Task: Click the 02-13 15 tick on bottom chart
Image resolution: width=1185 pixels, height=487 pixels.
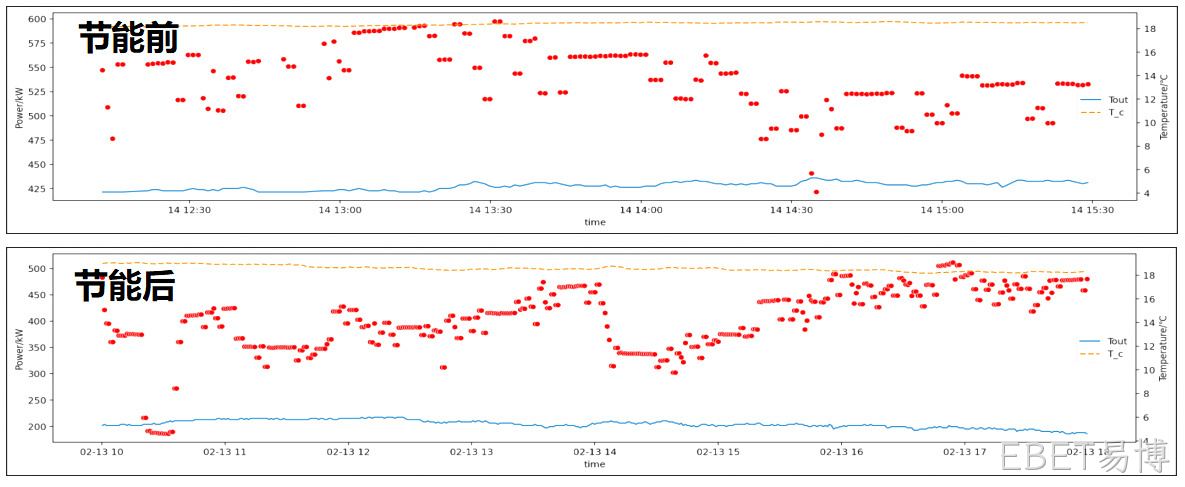Action: click(718, 452)
